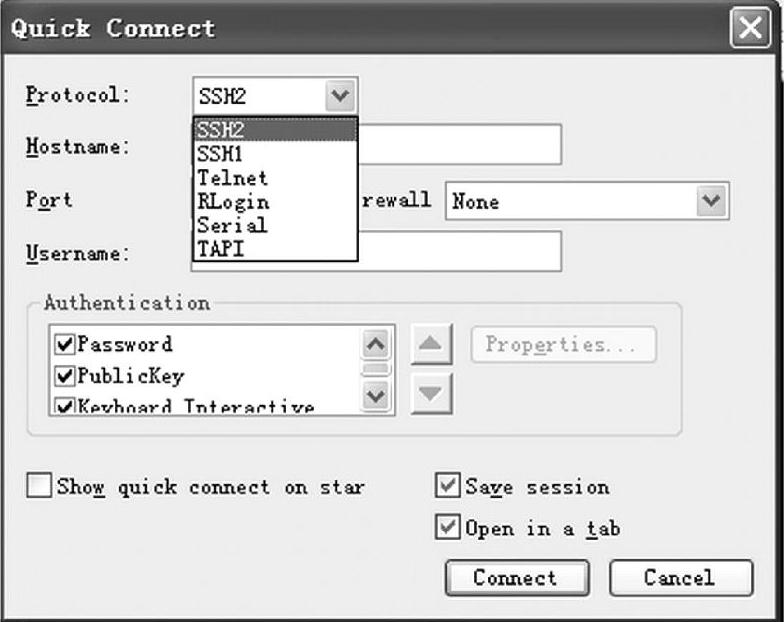The width and height of the screenshot is (784, 622).
Task: Choose Serial in the protocol list
Action: (275, 225)
